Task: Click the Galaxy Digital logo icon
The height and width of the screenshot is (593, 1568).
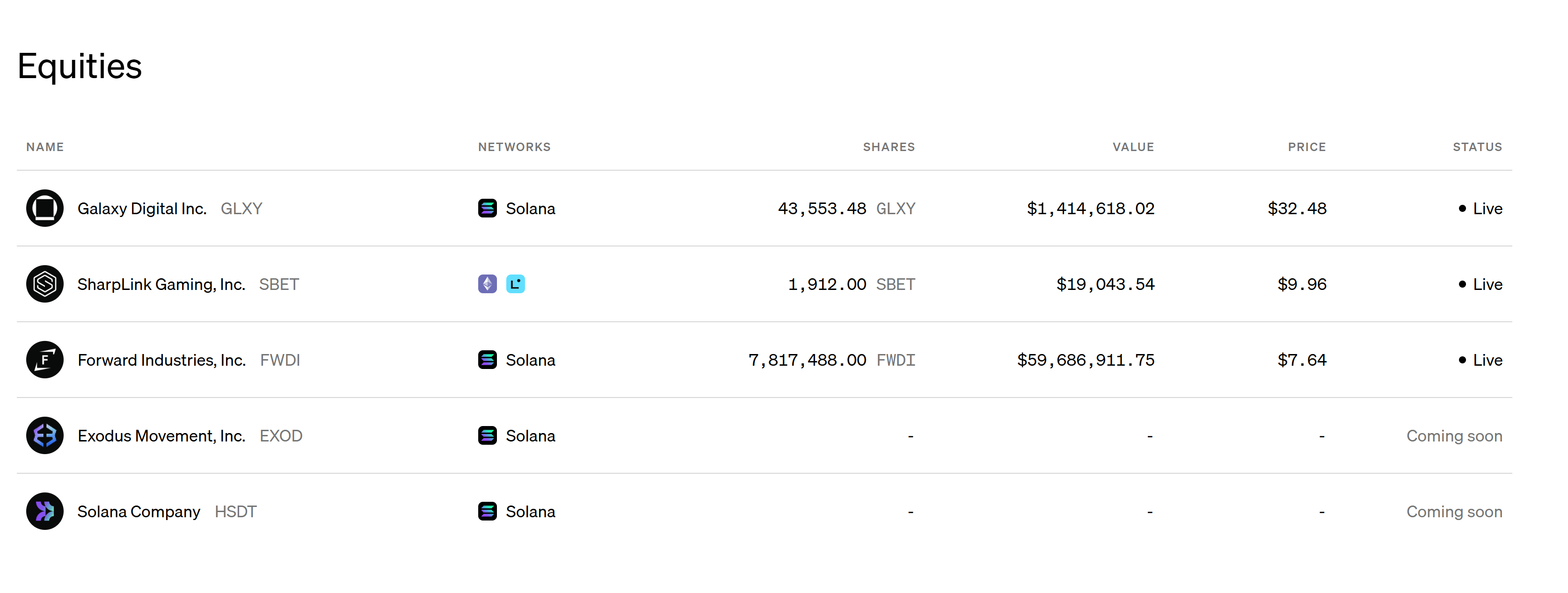Action: 44,208
